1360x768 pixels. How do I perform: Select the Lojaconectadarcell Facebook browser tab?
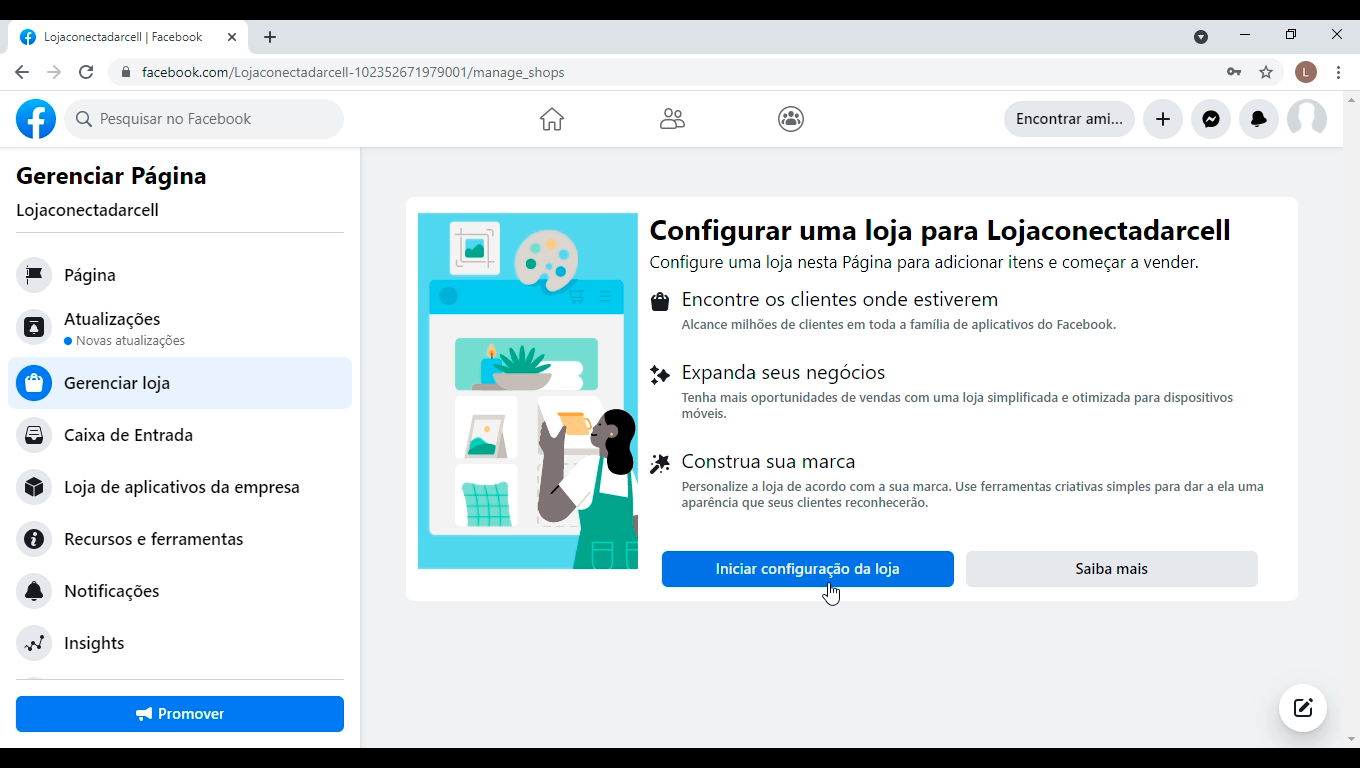coord(128,37)
